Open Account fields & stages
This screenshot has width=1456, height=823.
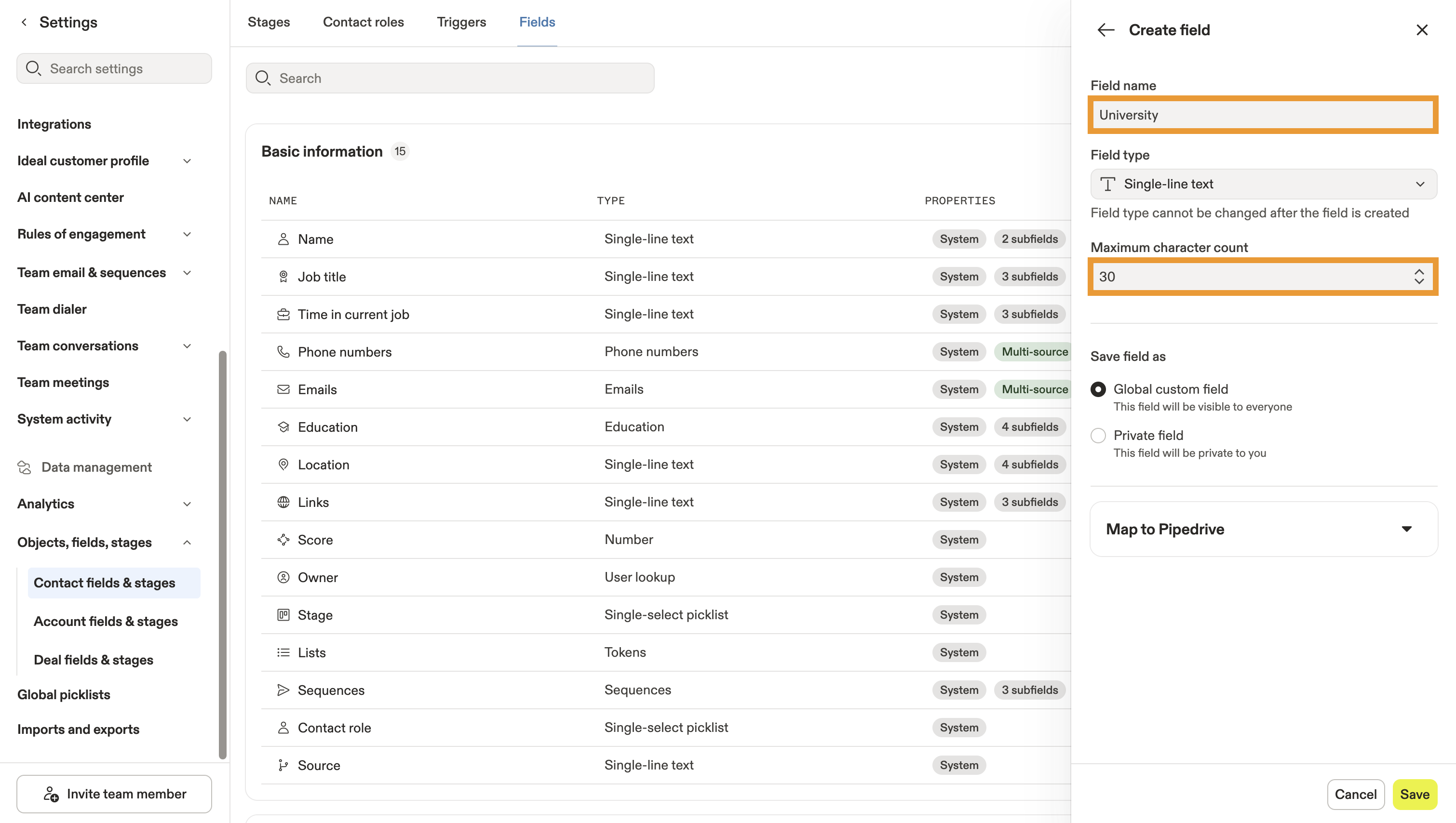coord(106,621)
